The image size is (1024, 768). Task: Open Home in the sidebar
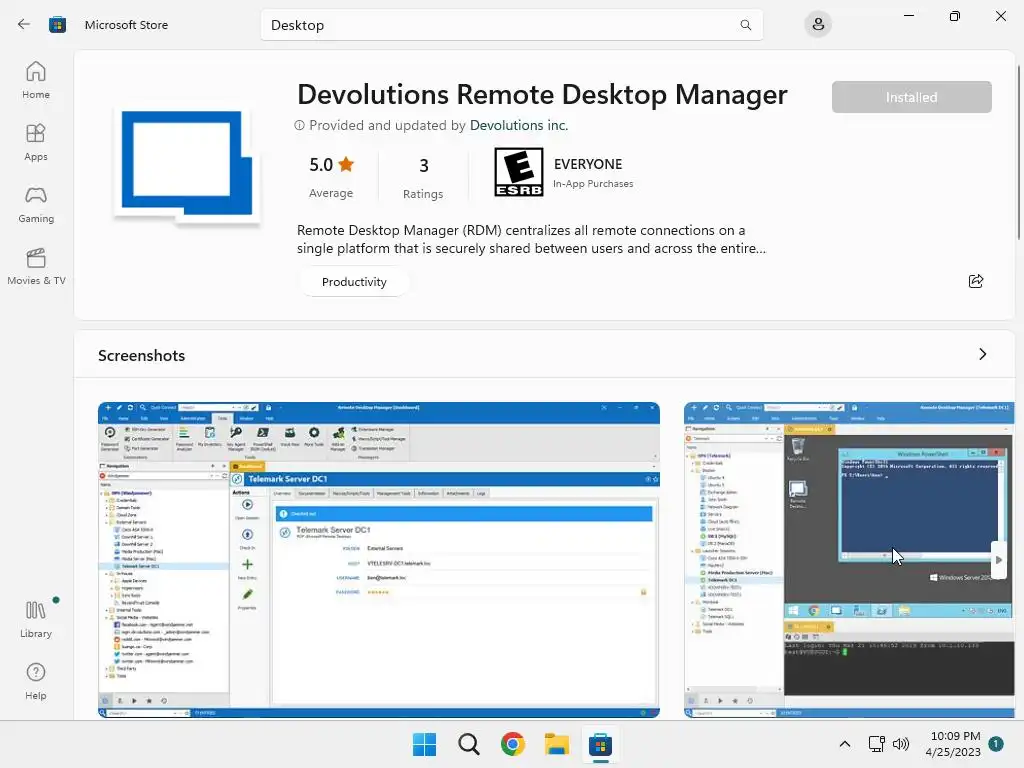pyautogui.click(x=36, y=80)
